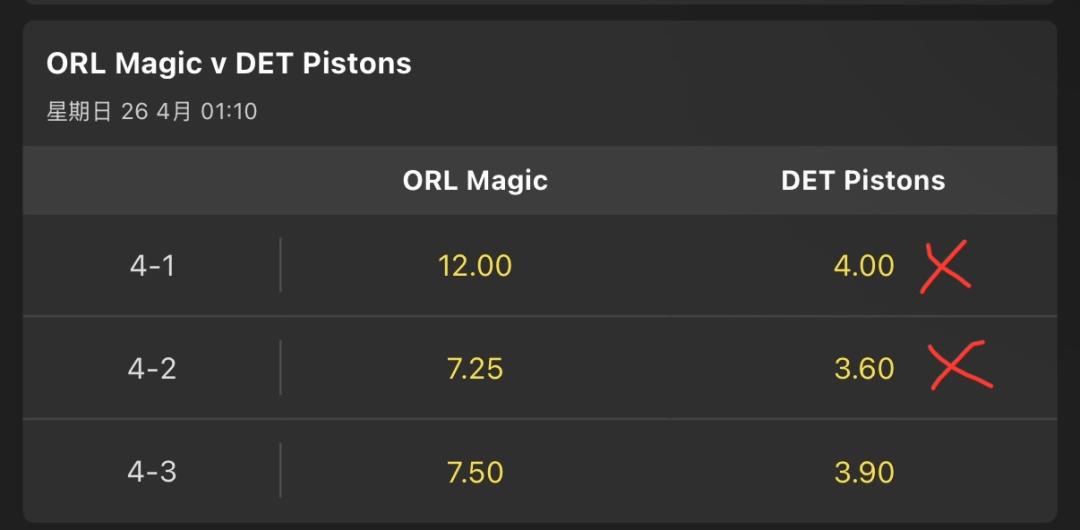Click the red X beside 3.60 odds

(x=960, y=367)
